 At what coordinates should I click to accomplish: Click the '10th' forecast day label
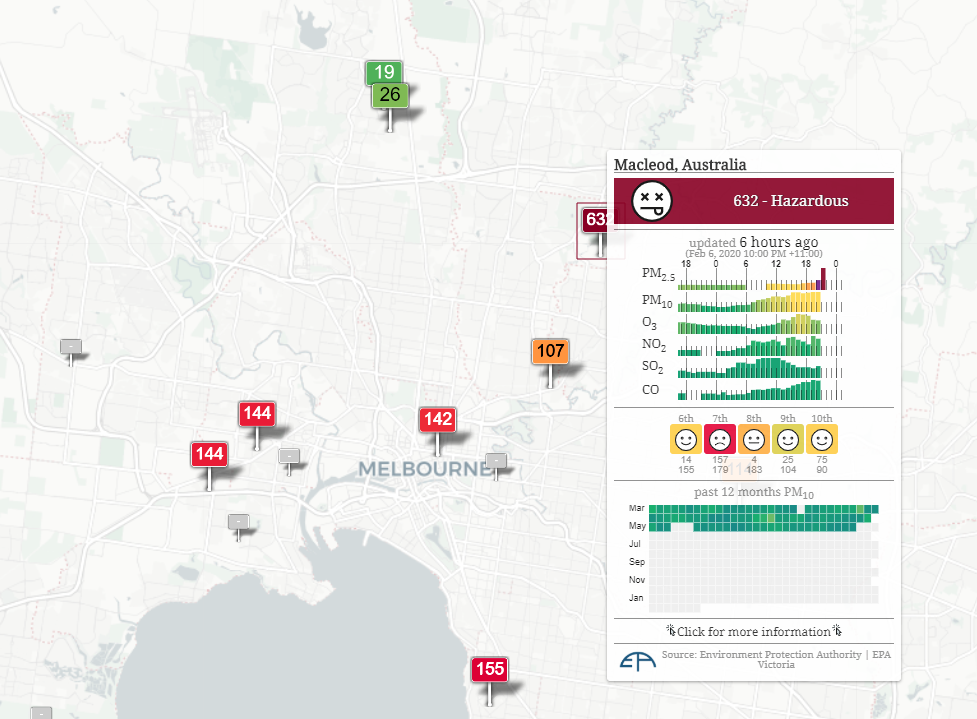click(x=822, y=418)
